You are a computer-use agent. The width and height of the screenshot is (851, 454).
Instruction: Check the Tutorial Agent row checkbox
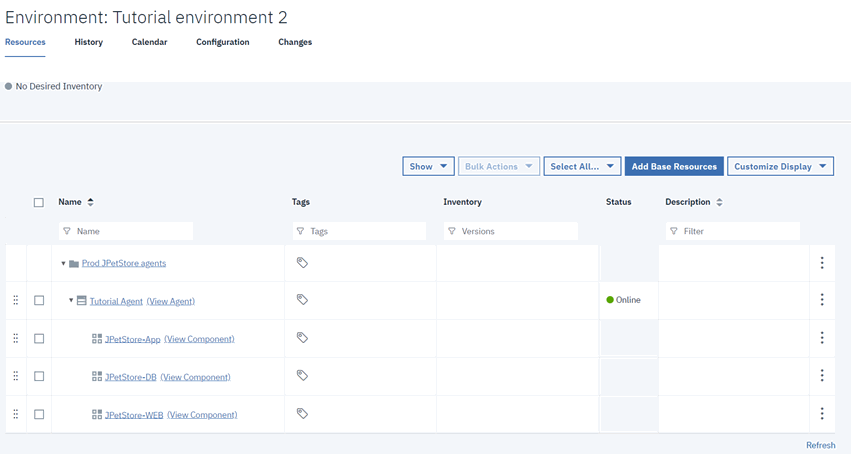pos(39,300)
